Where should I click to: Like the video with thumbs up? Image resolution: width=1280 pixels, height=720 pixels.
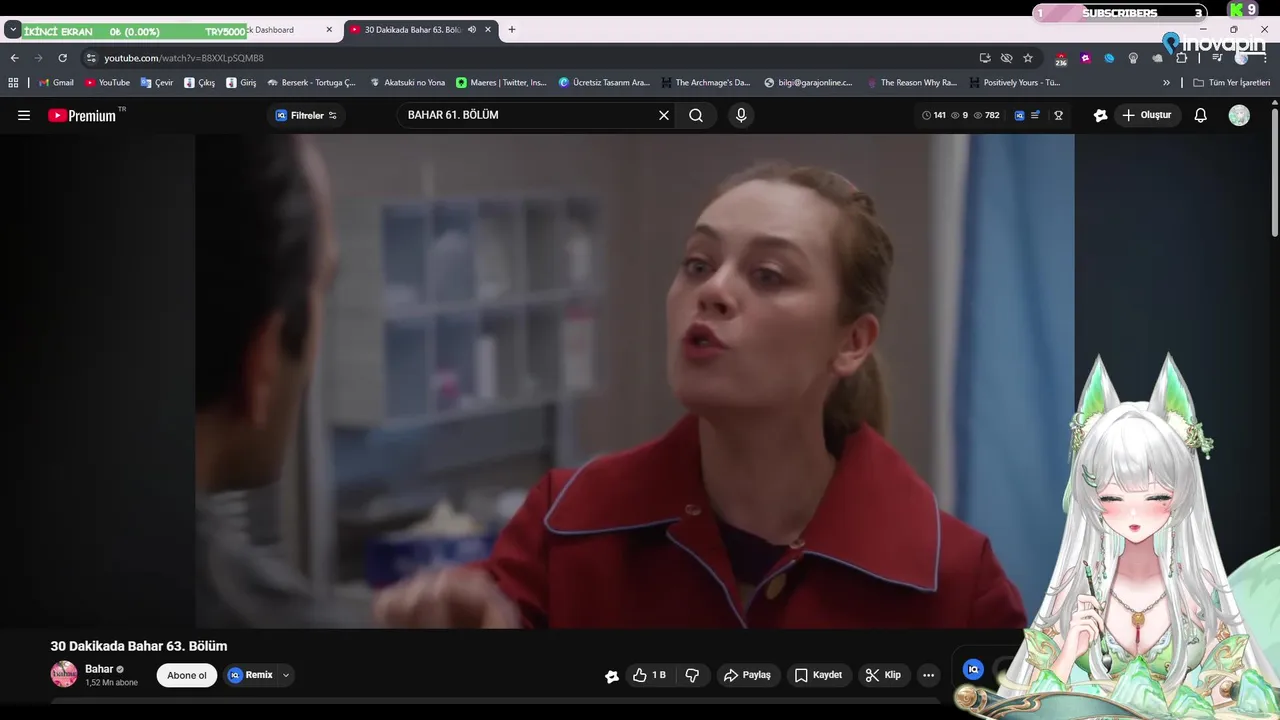pos(649,675)
